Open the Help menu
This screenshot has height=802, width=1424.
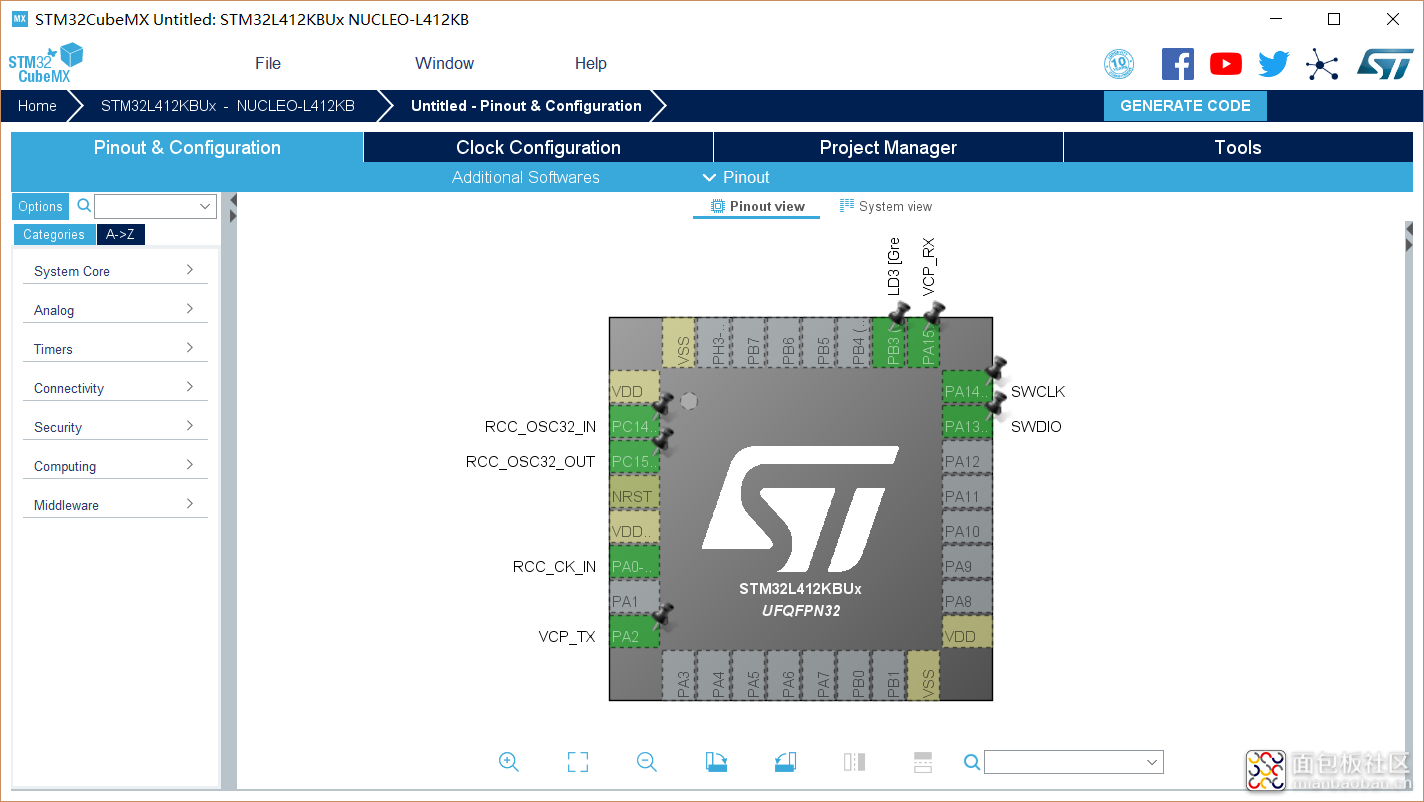591,63
